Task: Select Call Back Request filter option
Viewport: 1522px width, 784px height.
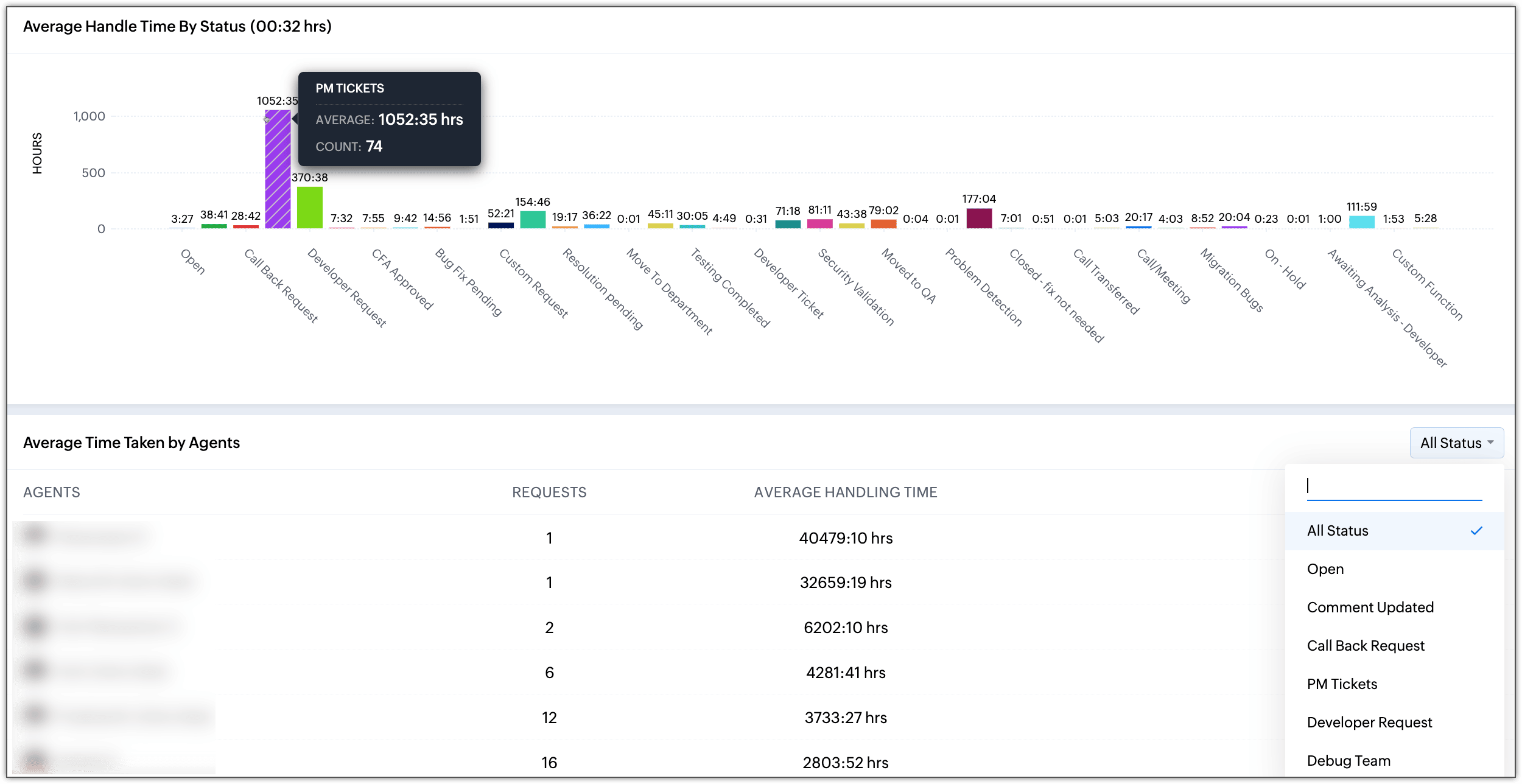Action: pos(1365,646)
